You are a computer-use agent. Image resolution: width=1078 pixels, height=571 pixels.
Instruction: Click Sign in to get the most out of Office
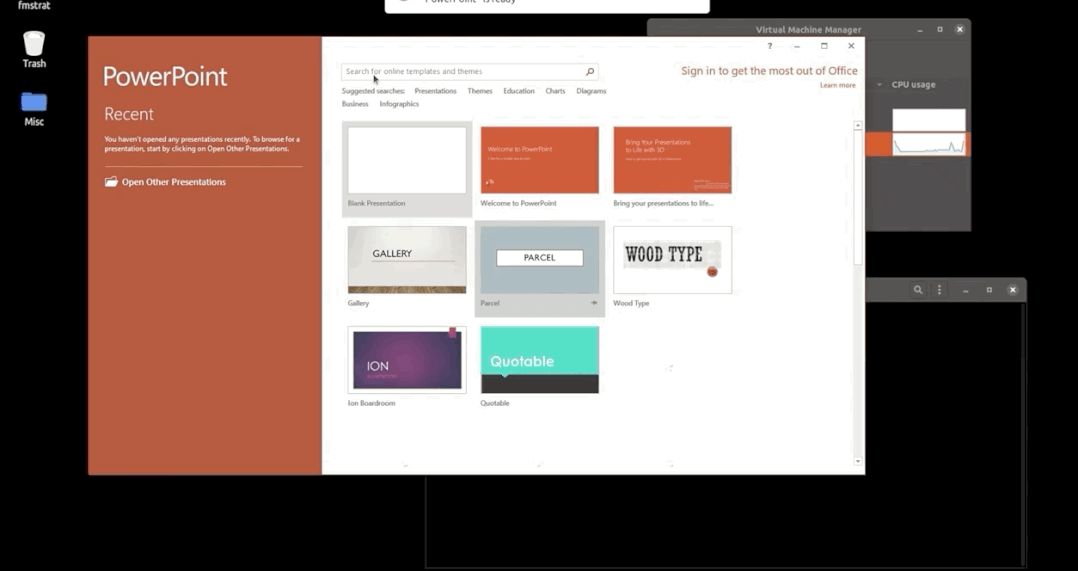769,71
